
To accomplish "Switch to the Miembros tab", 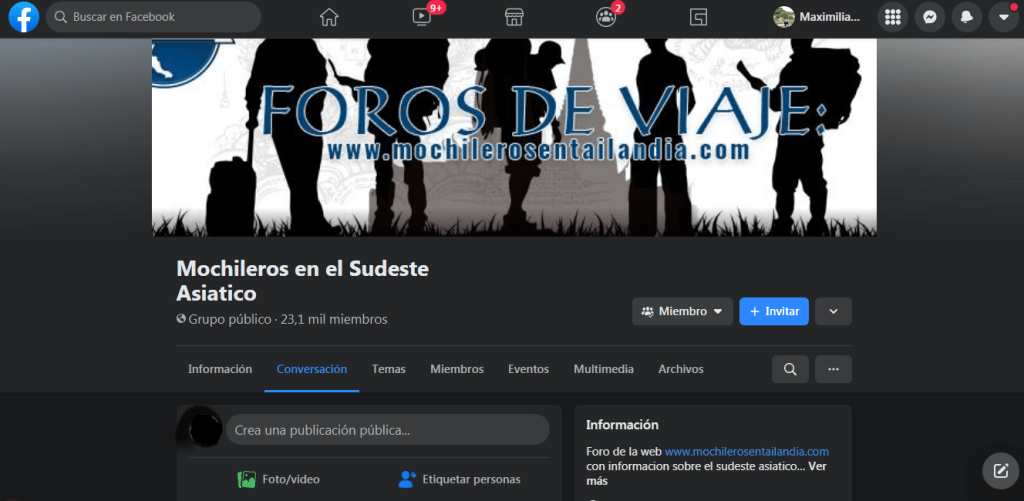I will point(457,369).
